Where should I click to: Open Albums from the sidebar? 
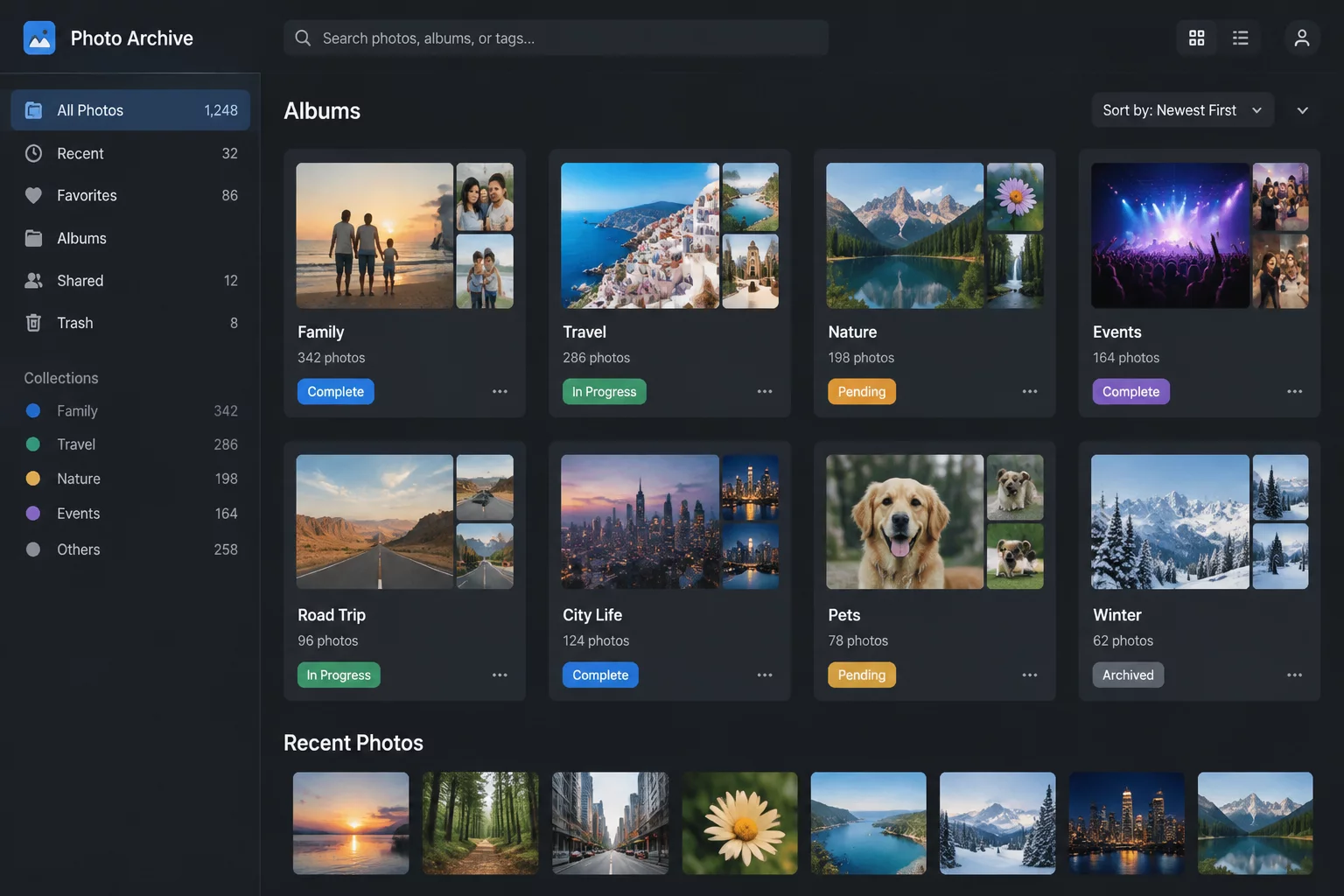tap(130, 238)
